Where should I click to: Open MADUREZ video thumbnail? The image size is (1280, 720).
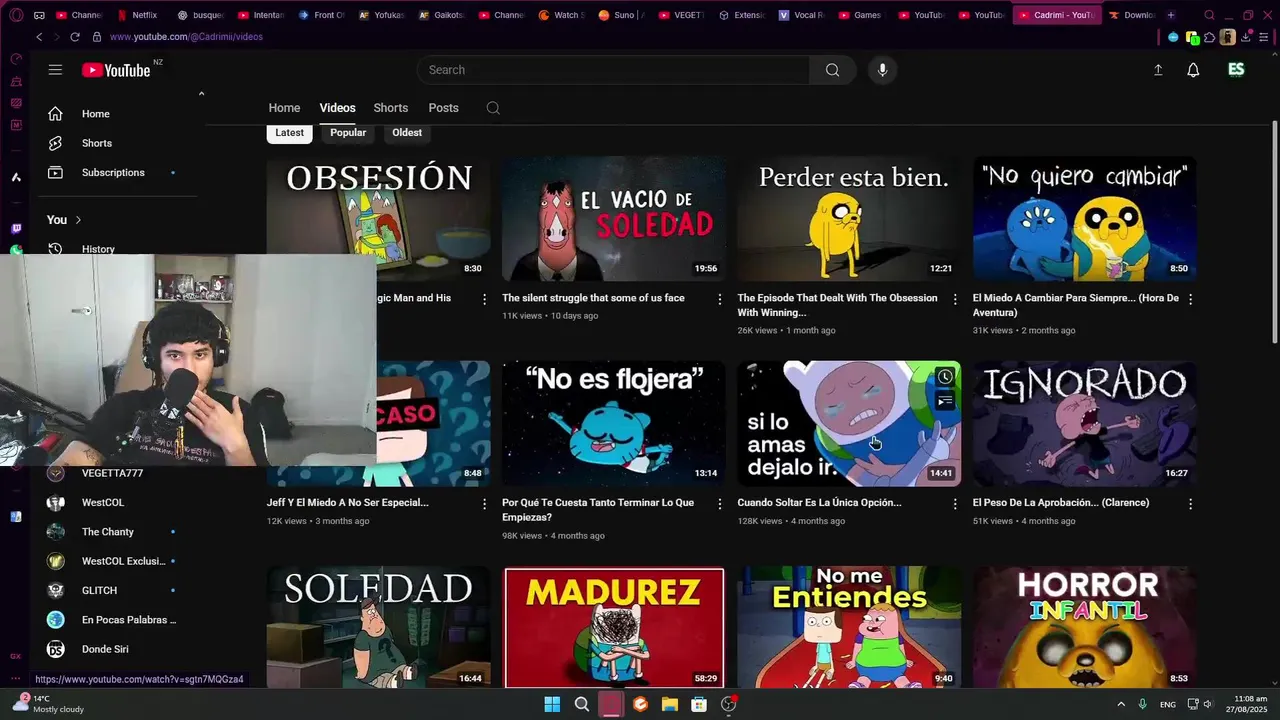coord(613,628)
